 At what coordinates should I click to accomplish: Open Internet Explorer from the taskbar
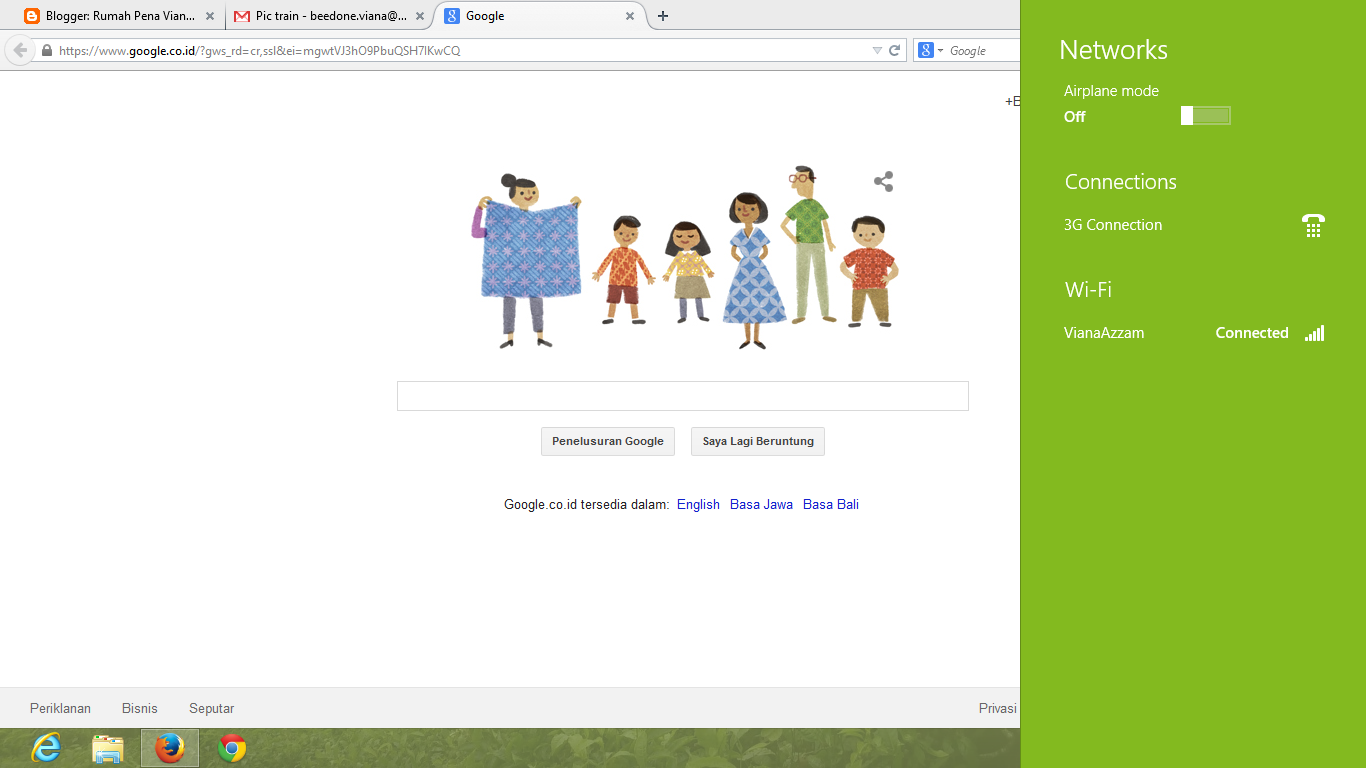(46, 748)
